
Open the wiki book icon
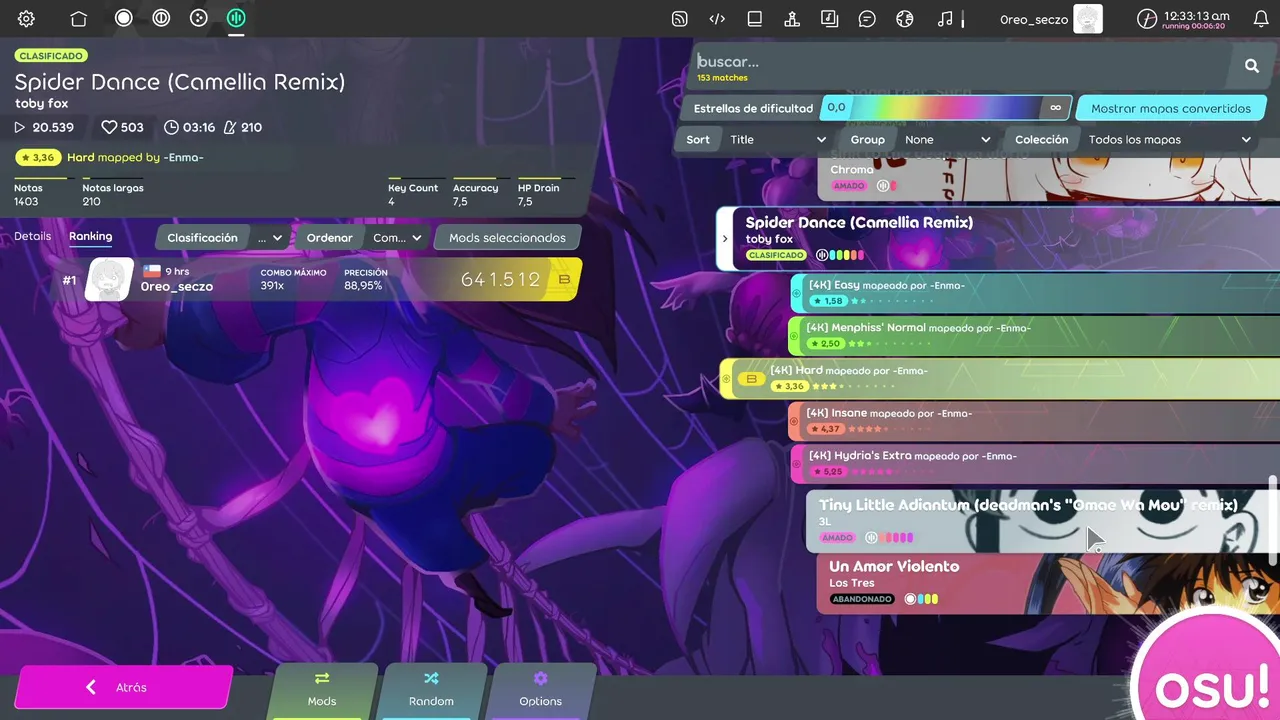(x=755, y=19)
